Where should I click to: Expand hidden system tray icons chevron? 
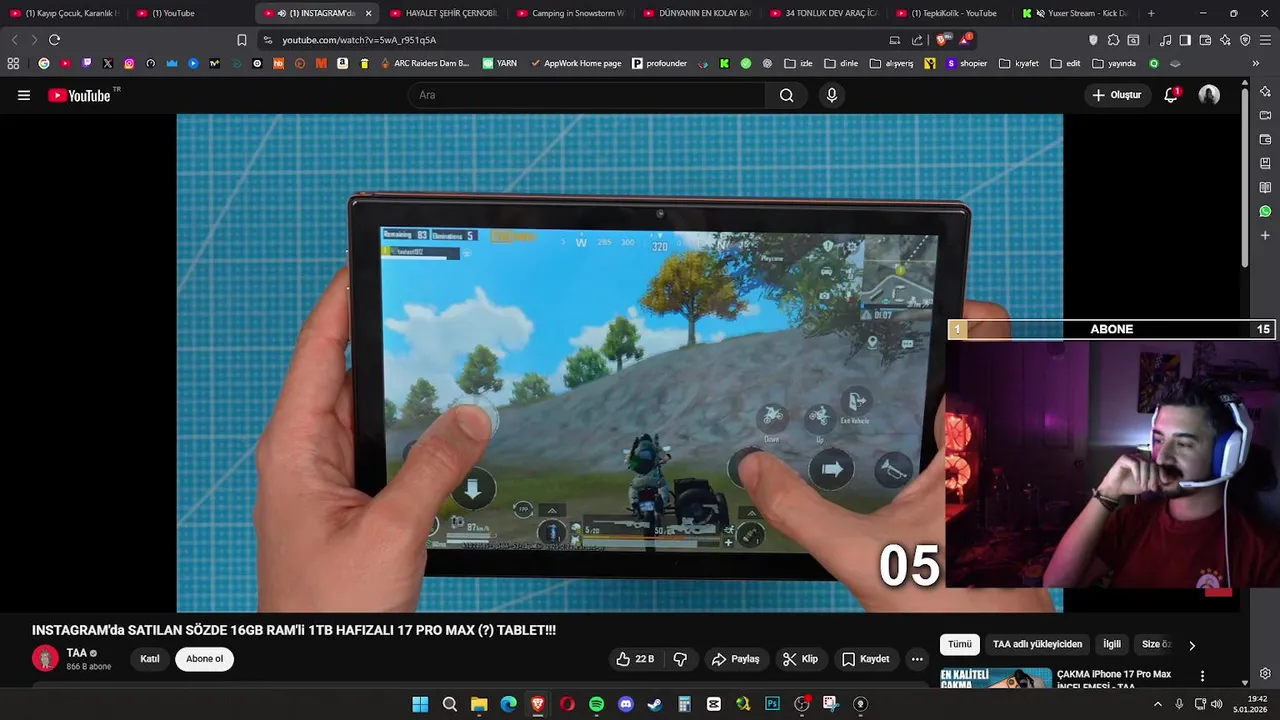[1158, 704]
